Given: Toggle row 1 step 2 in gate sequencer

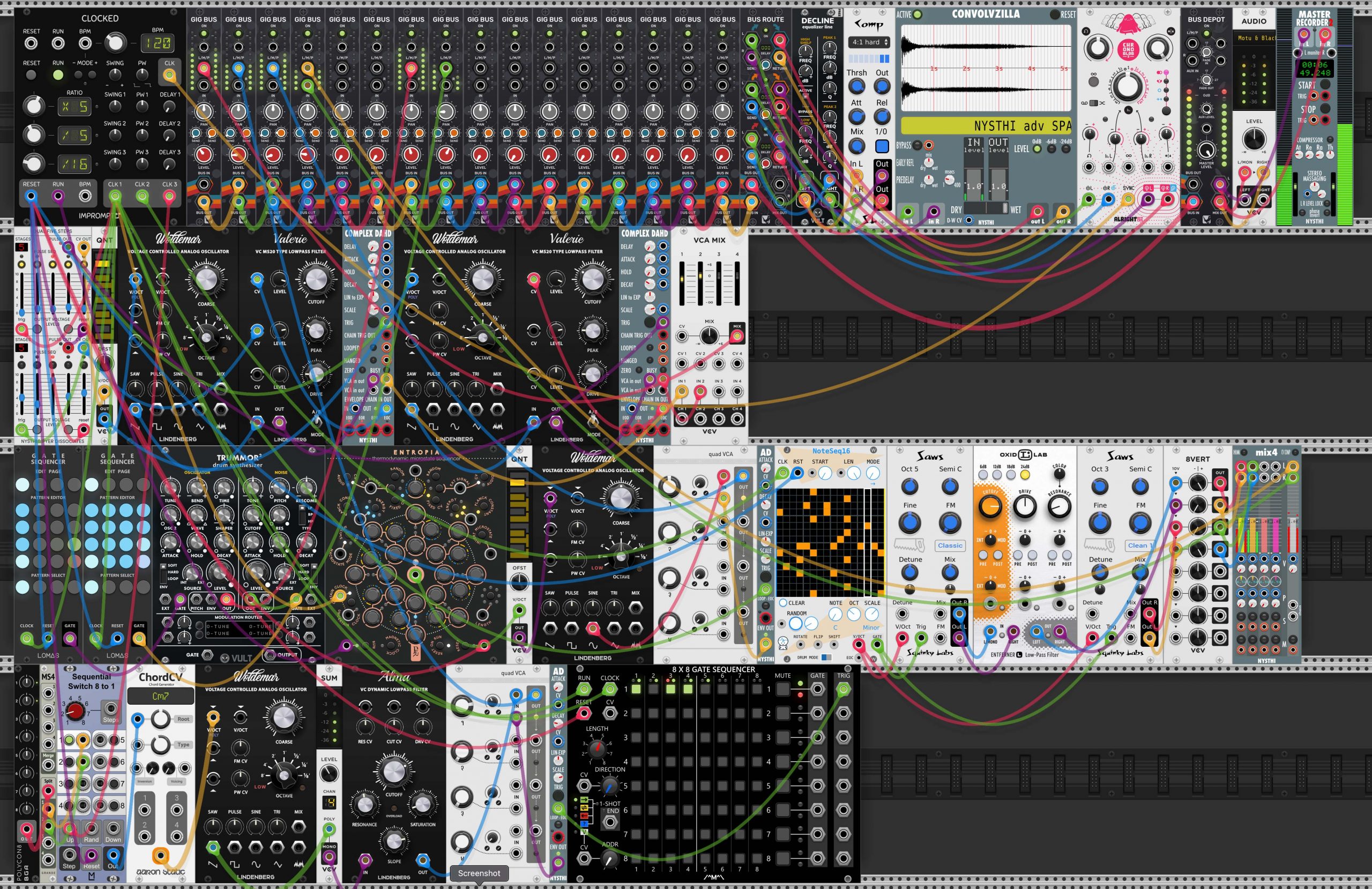Looking at the screenshot, I should 653,689.
